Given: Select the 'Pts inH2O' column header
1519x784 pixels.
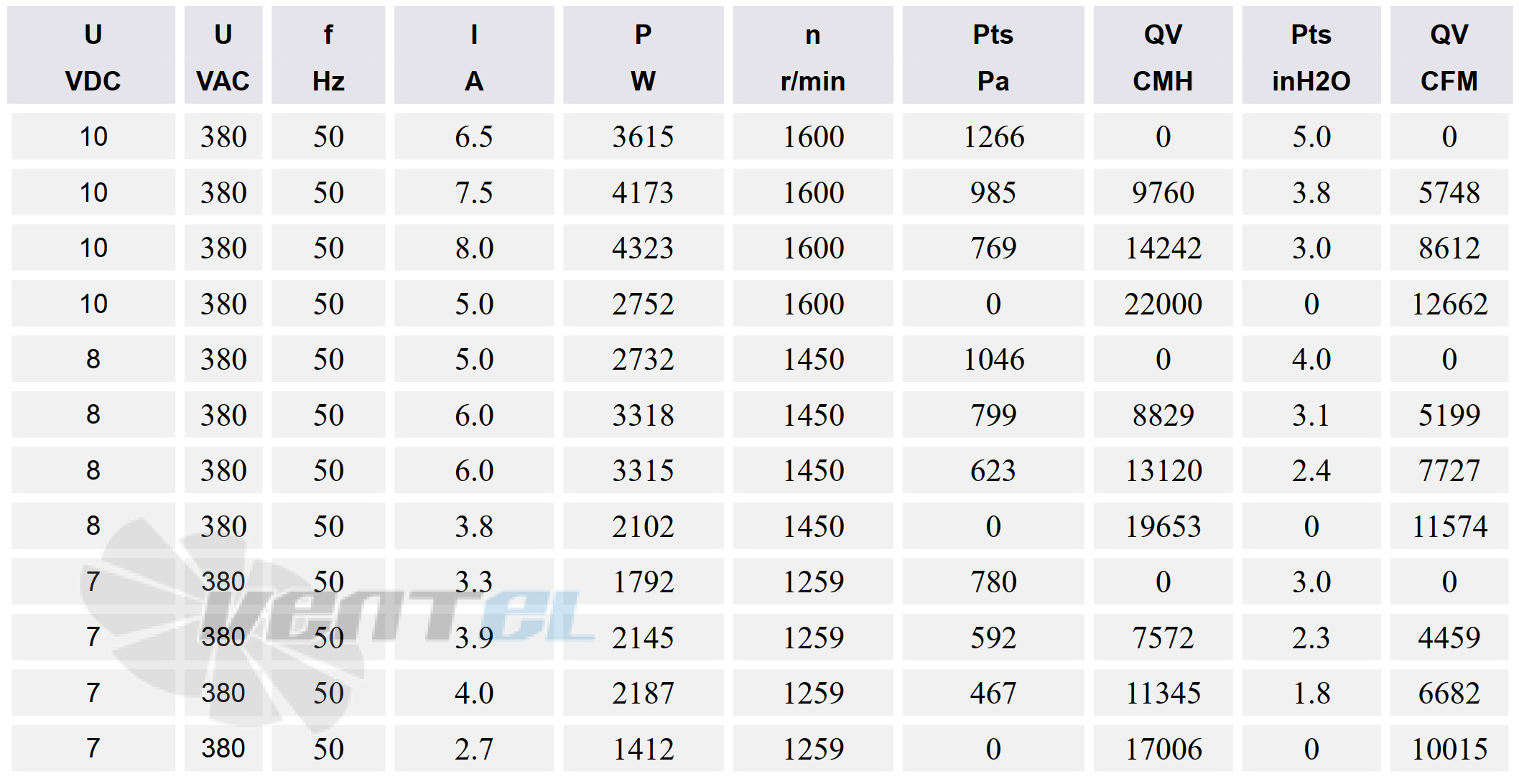Looking at the screenshot, I should tap(1311, 56).
